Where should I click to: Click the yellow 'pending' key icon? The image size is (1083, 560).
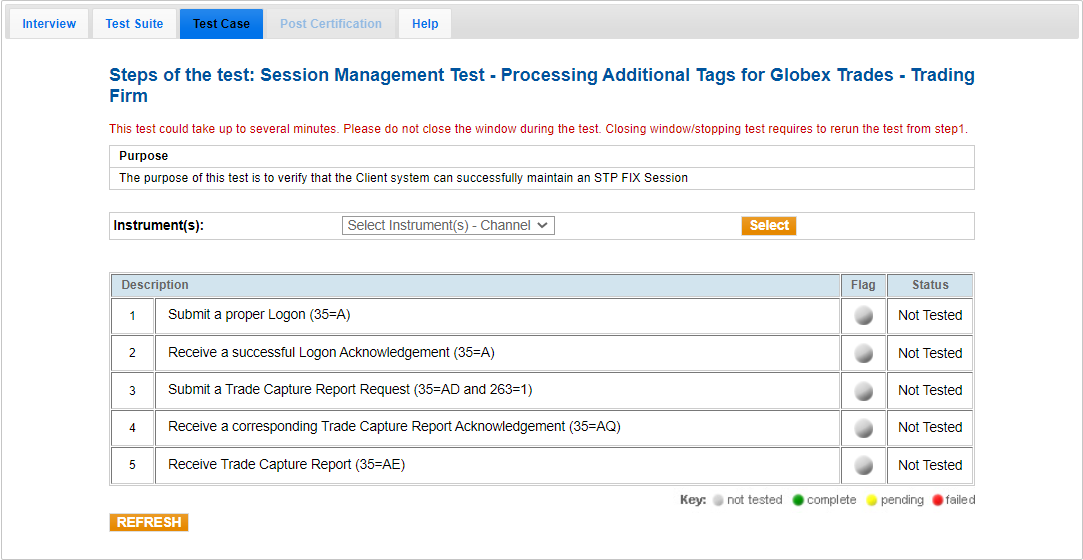tap(872, 500)
